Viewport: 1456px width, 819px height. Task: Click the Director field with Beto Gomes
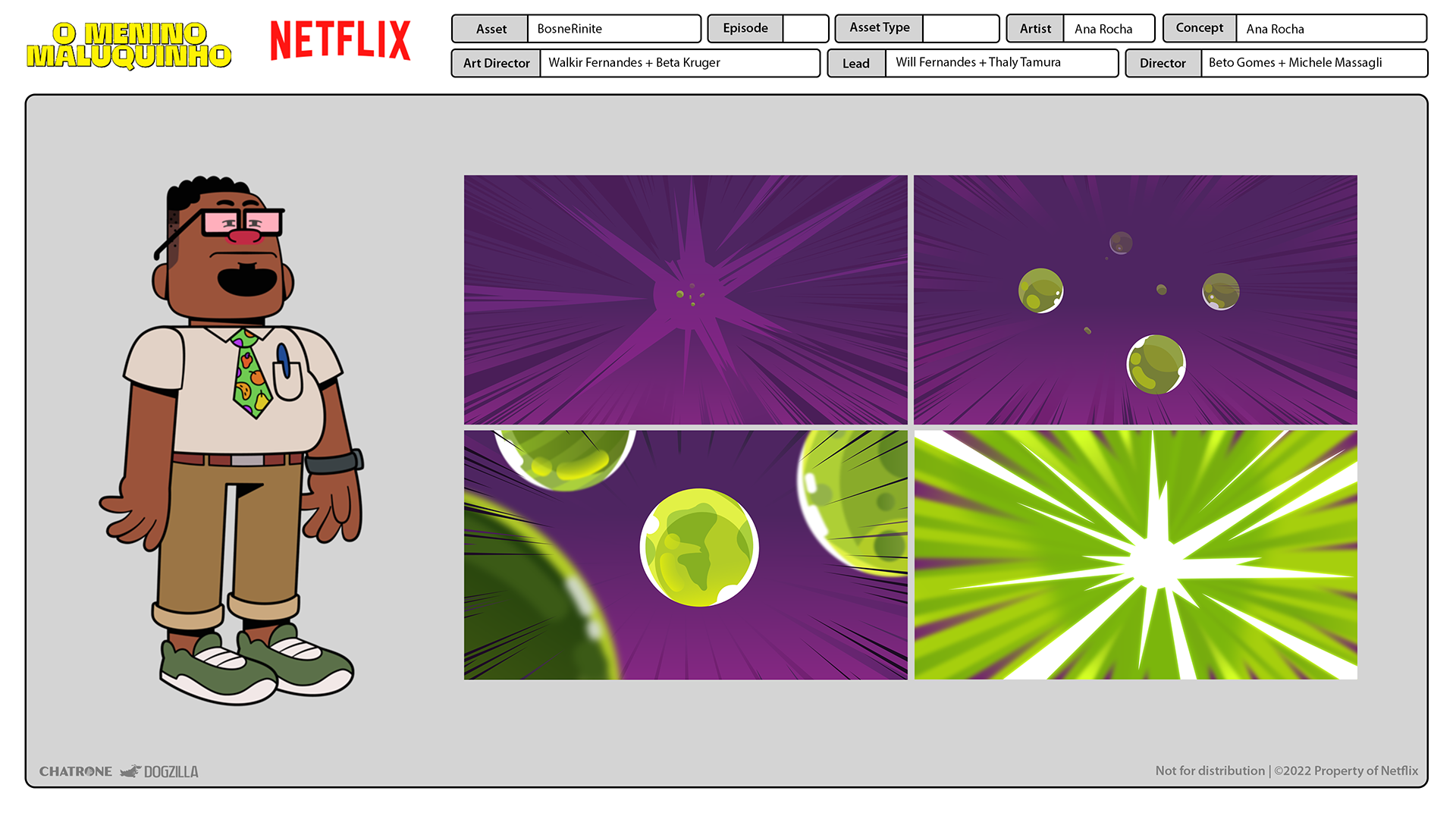1313,63
